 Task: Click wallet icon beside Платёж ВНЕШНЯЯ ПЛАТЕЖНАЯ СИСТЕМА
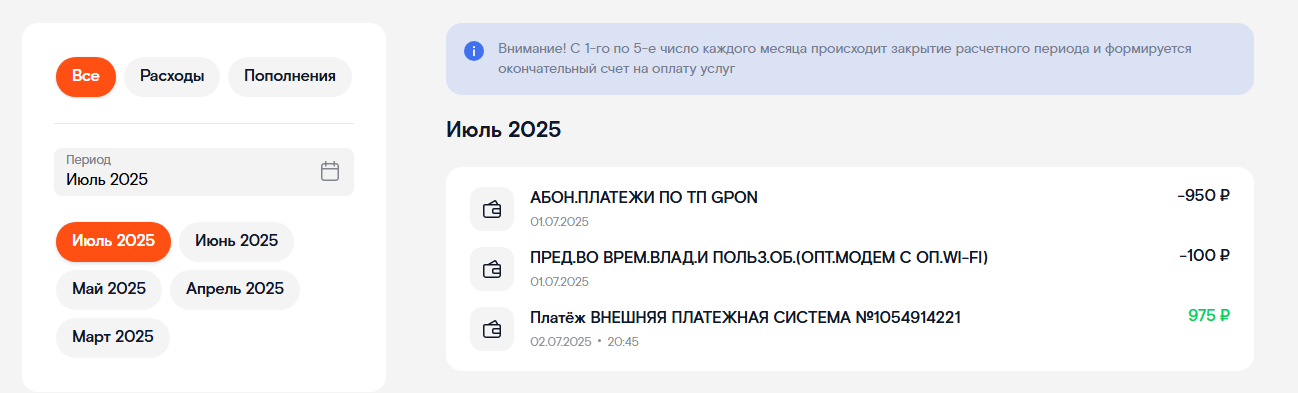click(491, 329)
